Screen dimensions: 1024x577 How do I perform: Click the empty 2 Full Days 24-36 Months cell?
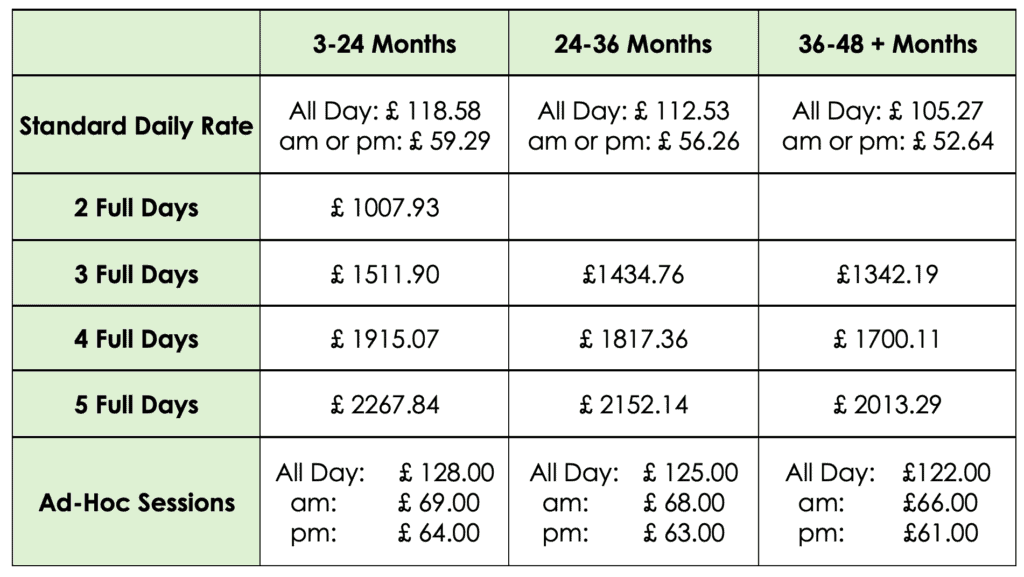(x=633, y=207)
